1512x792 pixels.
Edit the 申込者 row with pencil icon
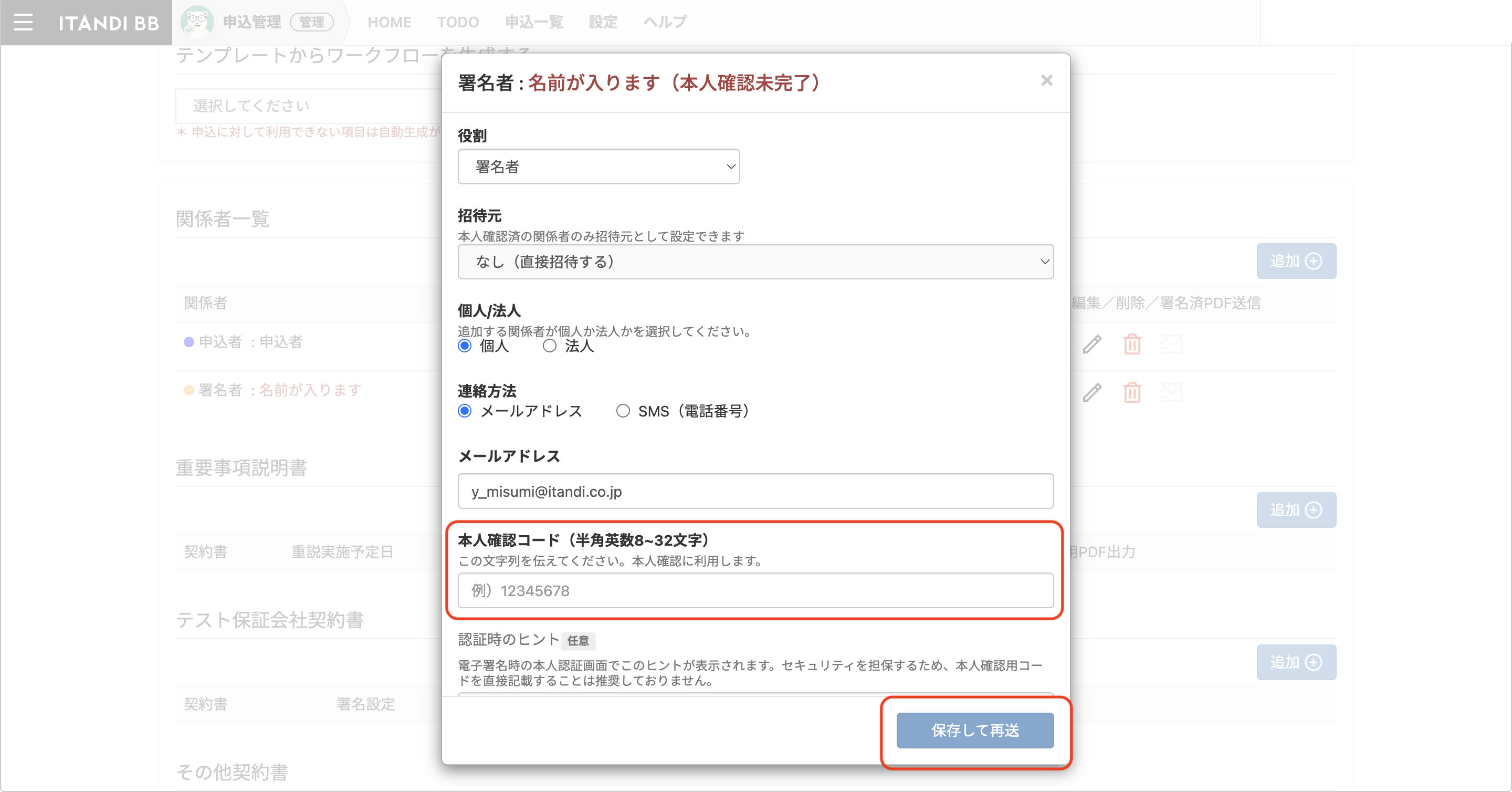[x=1092, y=344]
